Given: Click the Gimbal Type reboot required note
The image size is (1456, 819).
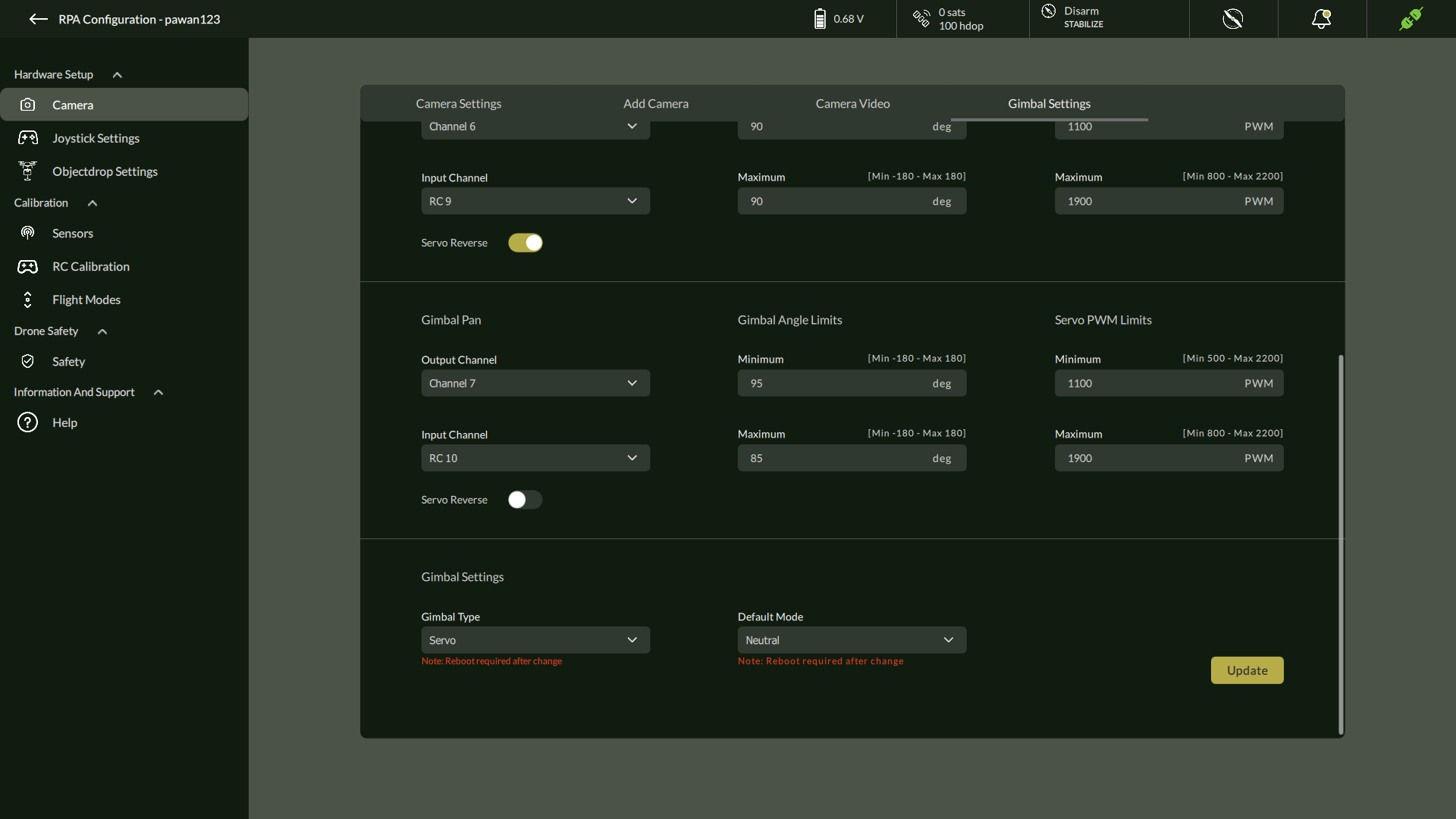Looking at the screenshot, I should click(x=491, y=661).
